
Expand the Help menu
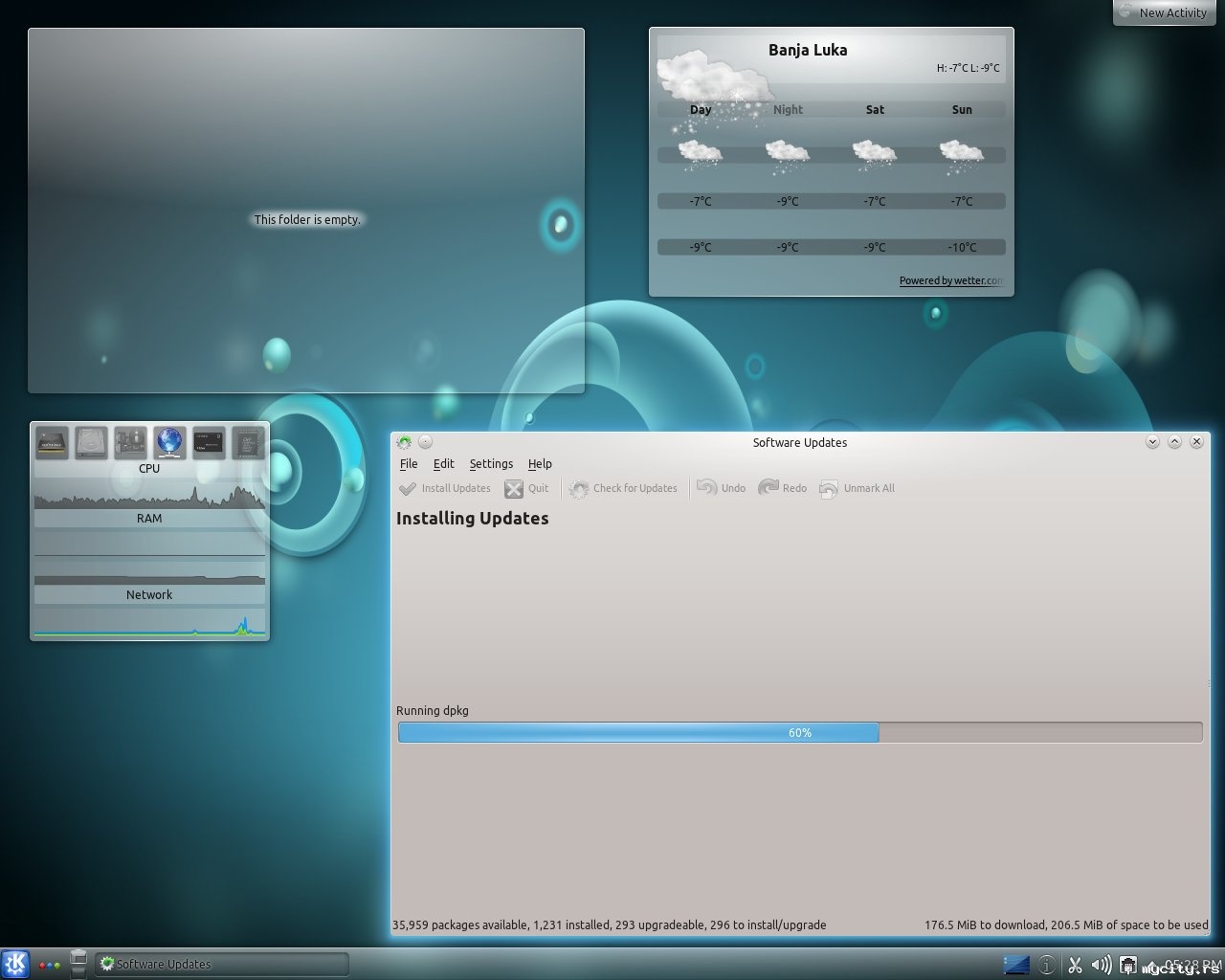pyautogui.click(x=540, y=464)
